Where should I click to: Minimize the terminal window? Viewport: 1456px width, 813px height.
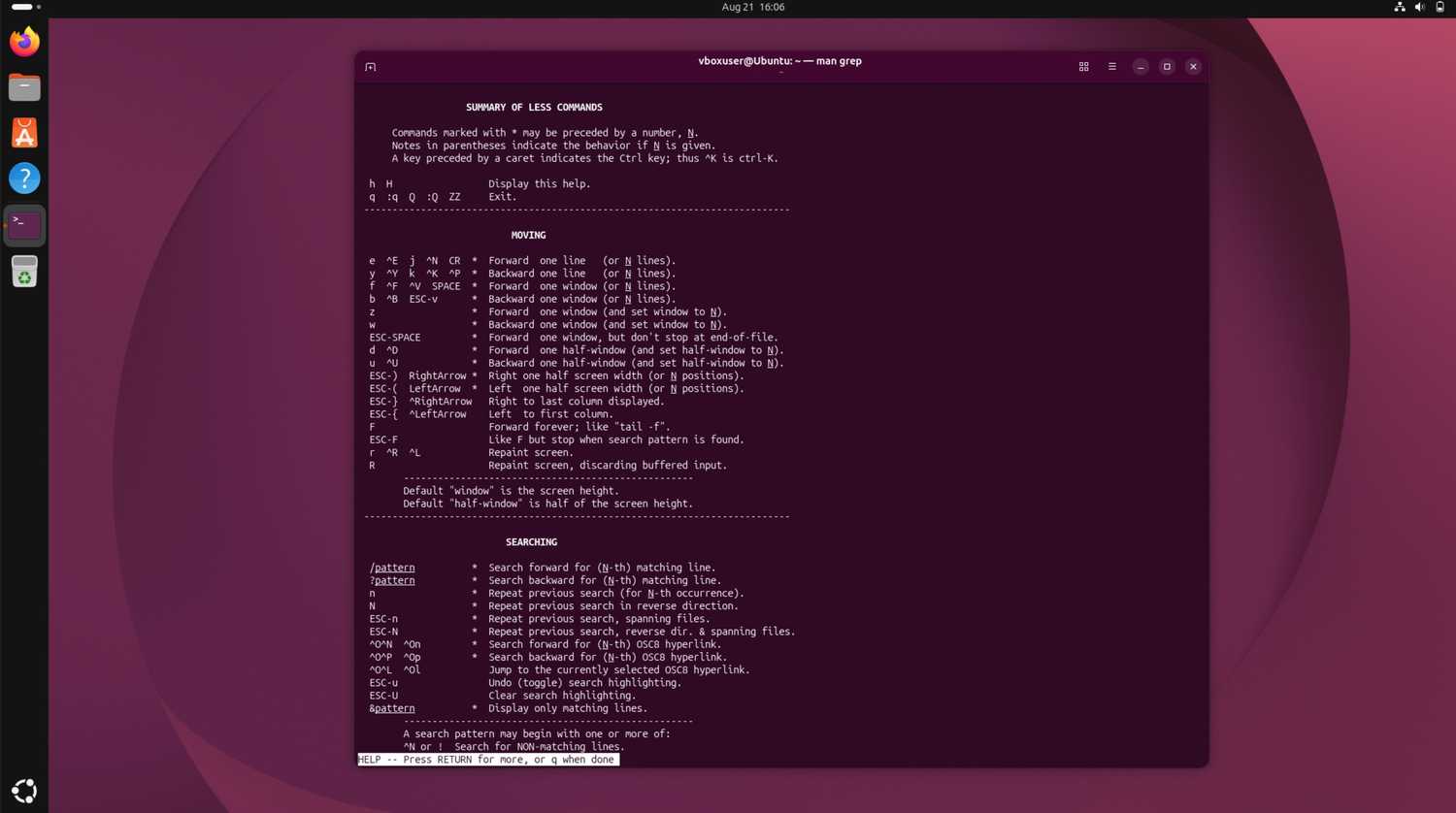(1141, 67)
